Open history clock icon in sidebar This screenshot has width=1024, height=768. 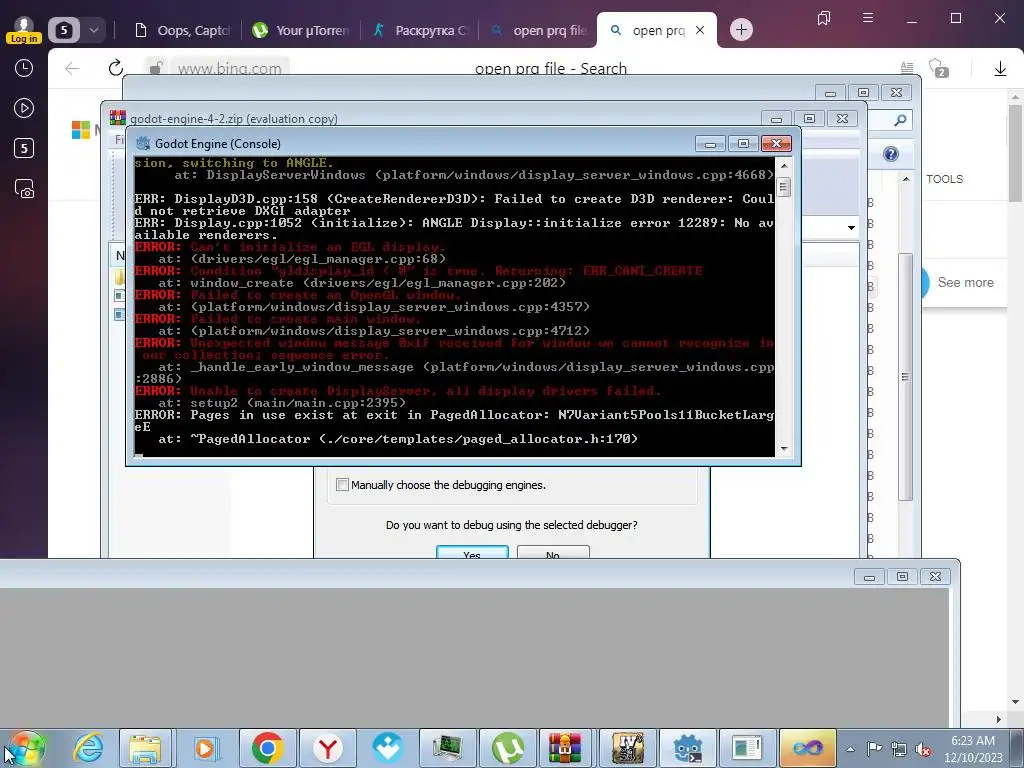pyautogui.click(x=24, y=68)
